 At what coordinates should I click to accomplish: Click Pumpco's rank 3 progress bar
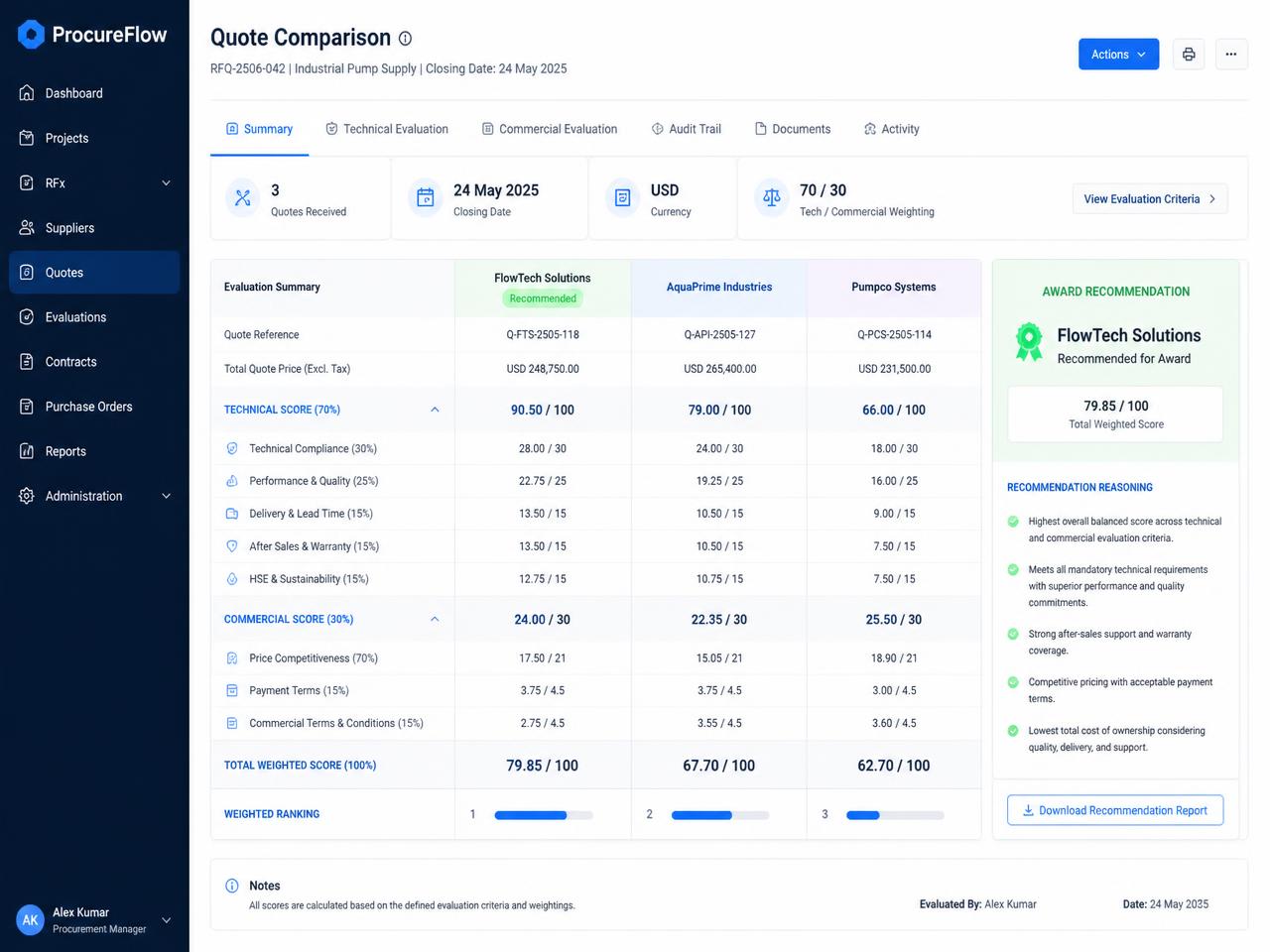pos(895,815)
